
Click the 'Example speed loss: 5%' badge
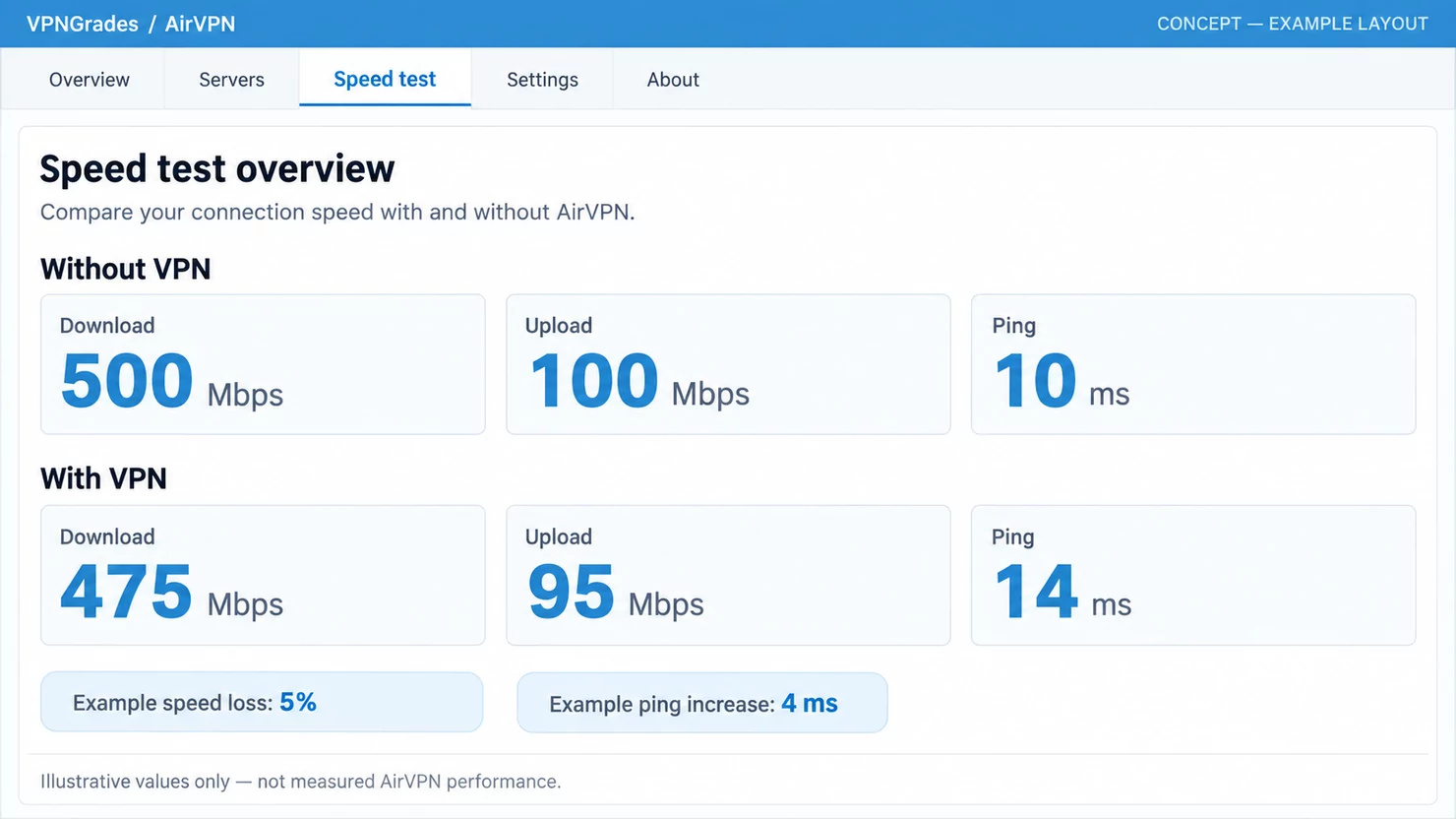(x=262, y=702)
